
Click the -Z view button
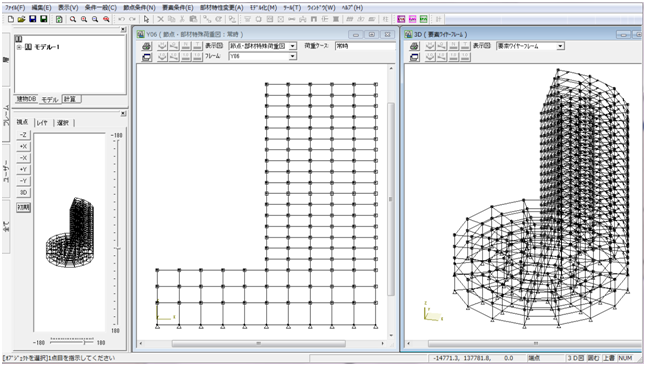[x=23, y=135]
